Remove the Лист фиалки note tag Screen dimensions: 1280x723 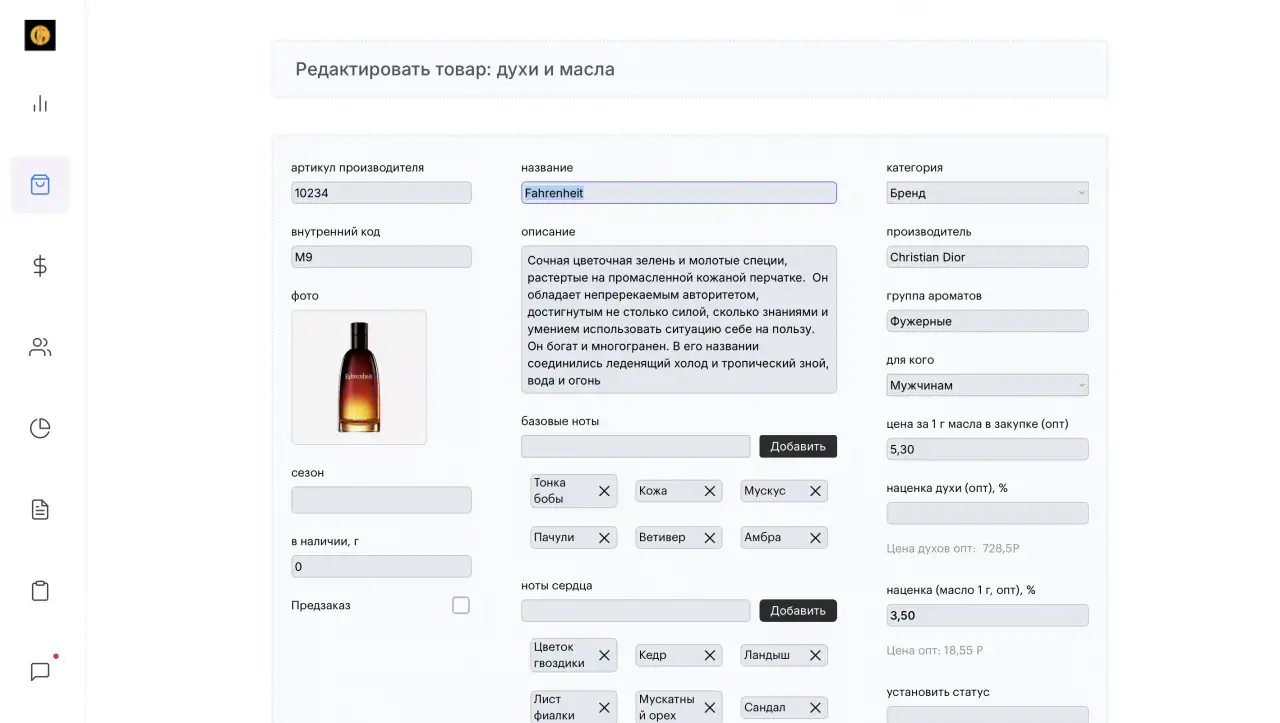coord(604,707)
